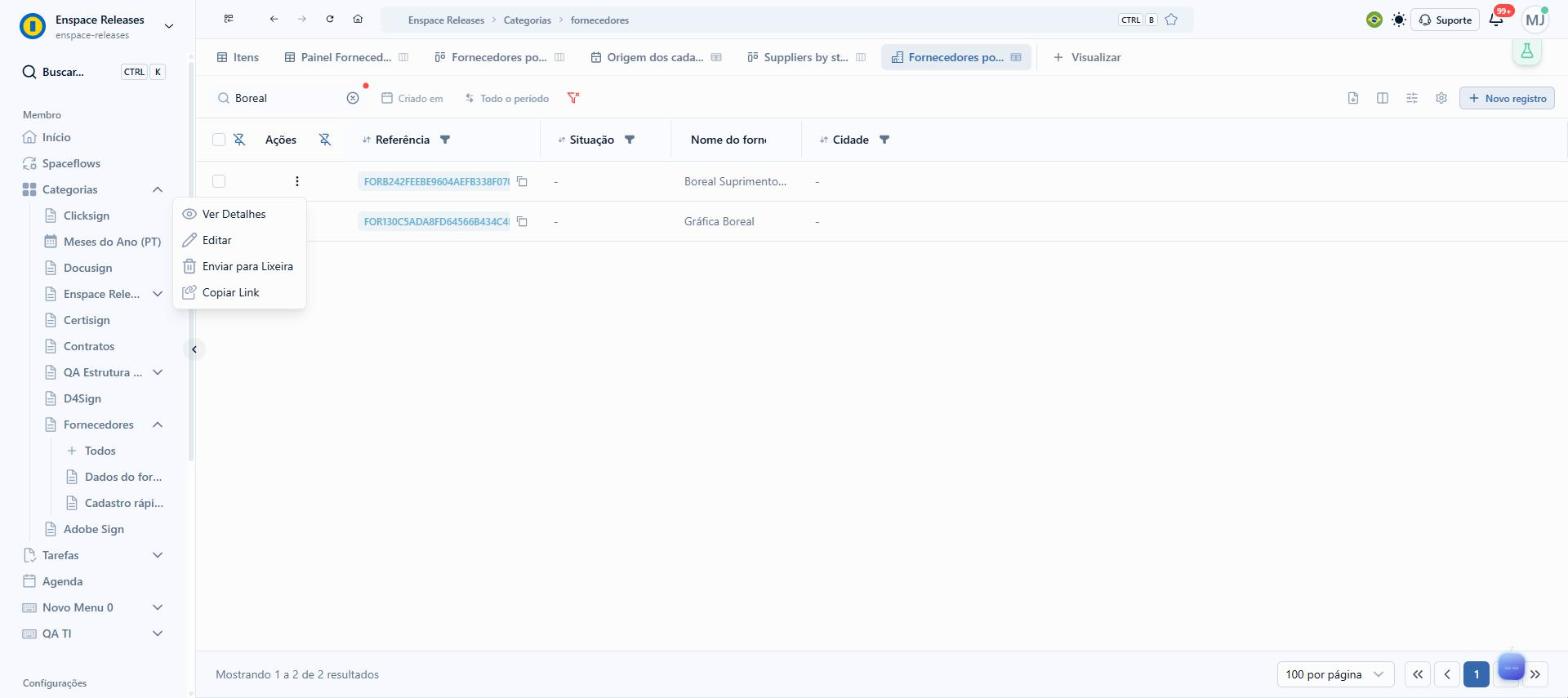Expand the Tarefas section
This screenshot has height=698, width=1568.
tap(157, 555)
